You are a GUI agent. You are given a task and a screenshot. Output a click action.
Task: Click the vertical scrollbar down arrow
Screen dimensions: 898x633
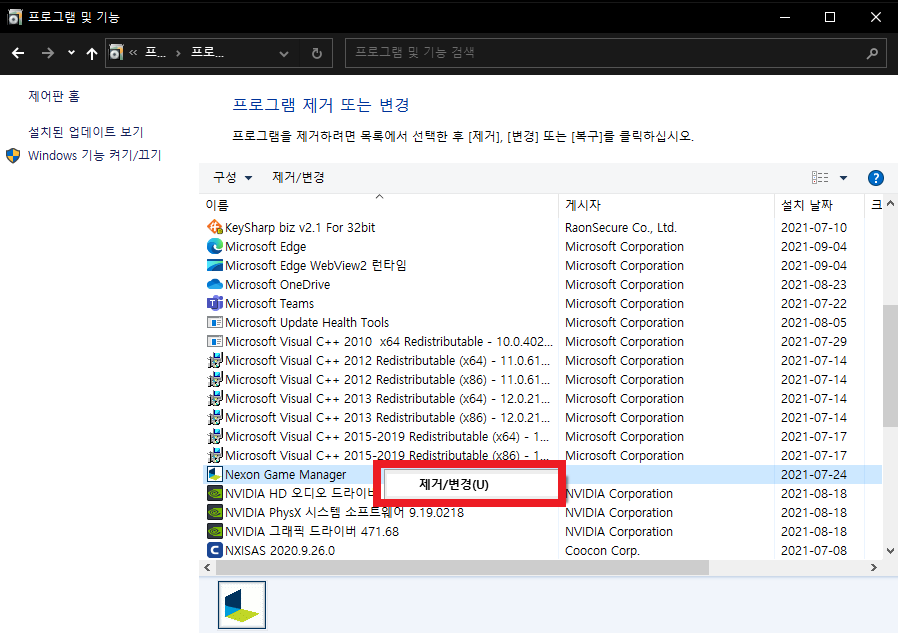tap(890, 551)
